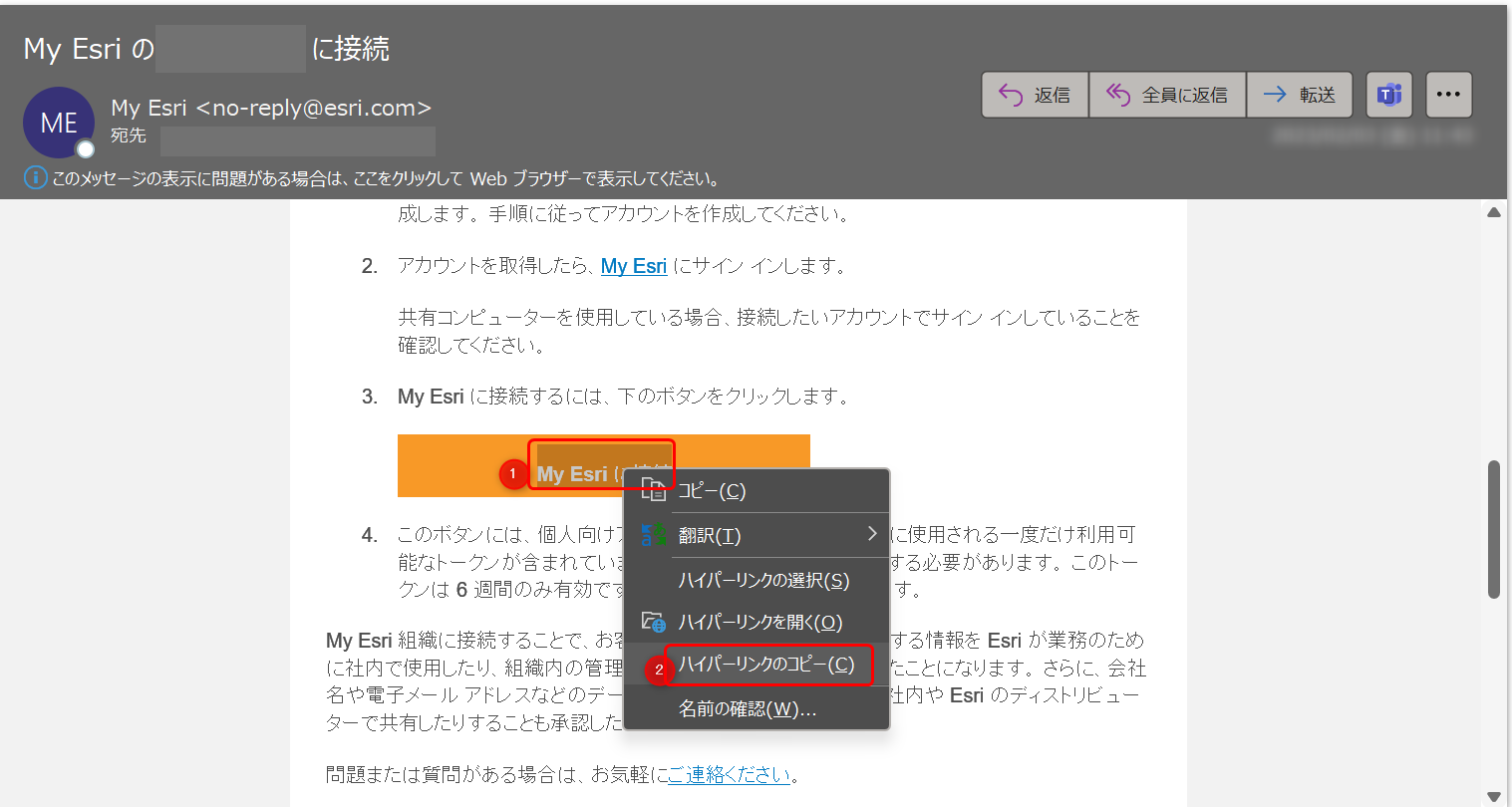Click the Reply (返信) button

[1035, 95]
